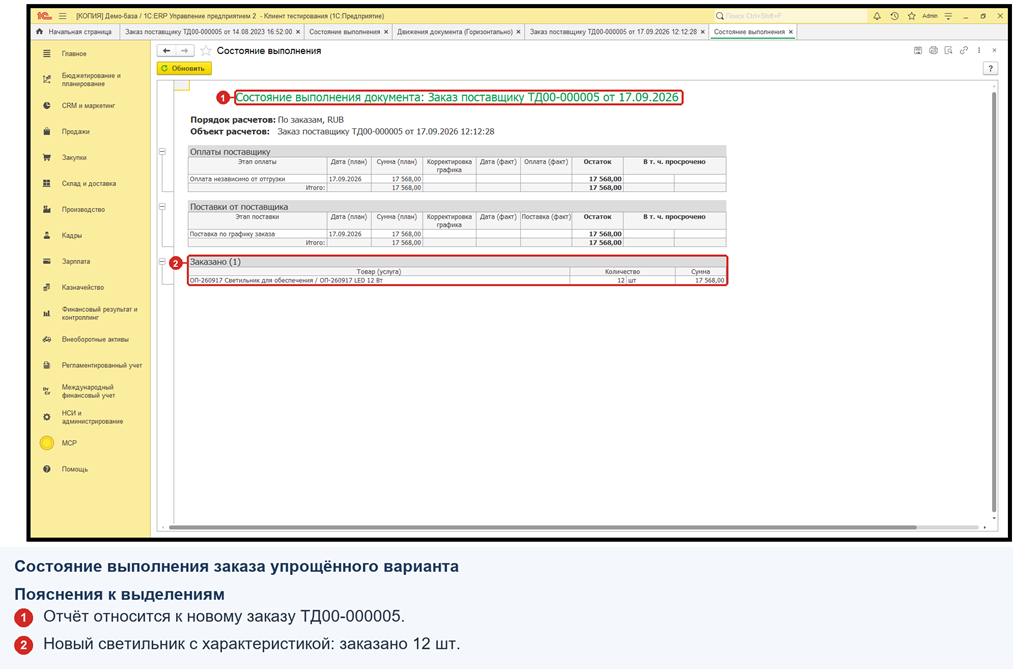Open favorites star in title bar
1013x669 pixels.
pos(912,16)
